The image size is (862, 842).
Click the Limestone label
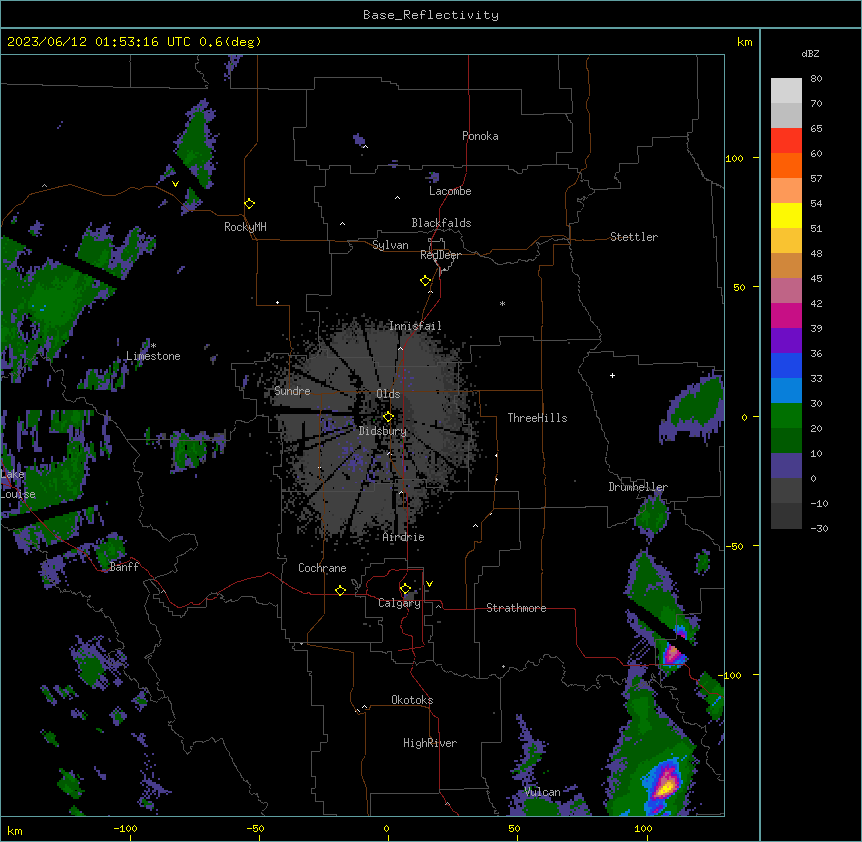point(153,356)
